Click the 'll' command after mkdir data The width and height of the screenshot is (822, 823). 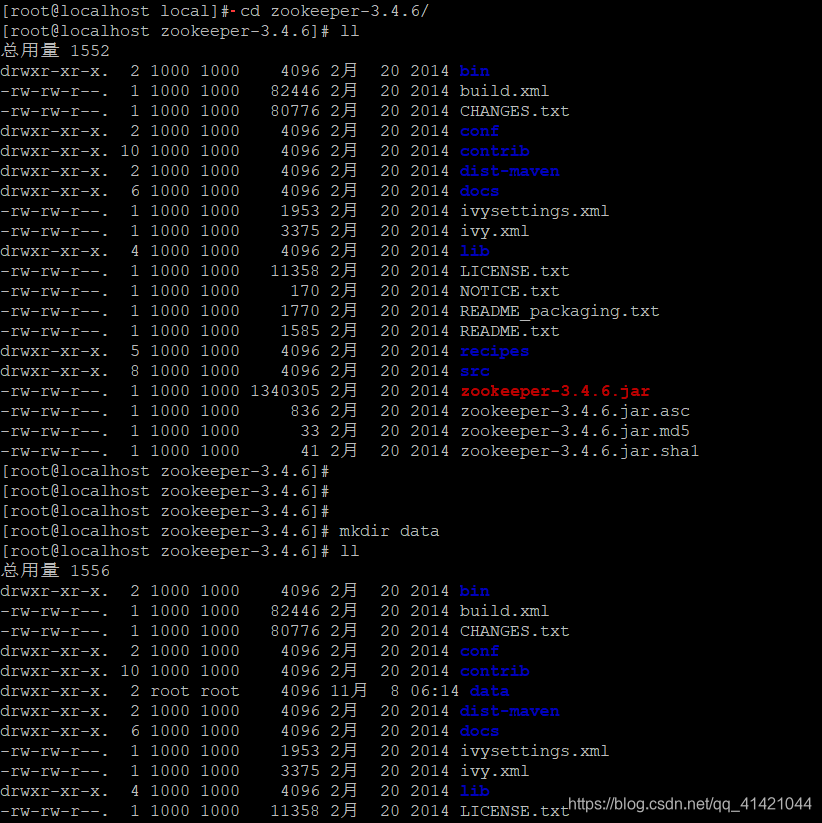350,551
